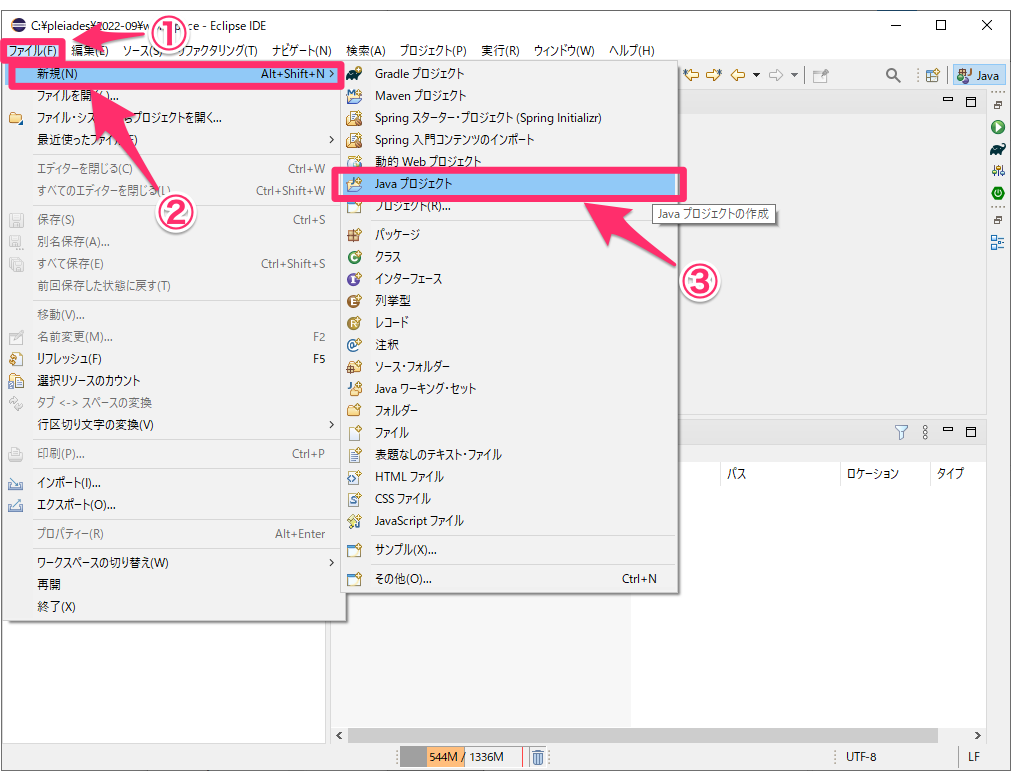
Task: Toggle the pin editor toolbar icon
Action: tap(820, 76)
